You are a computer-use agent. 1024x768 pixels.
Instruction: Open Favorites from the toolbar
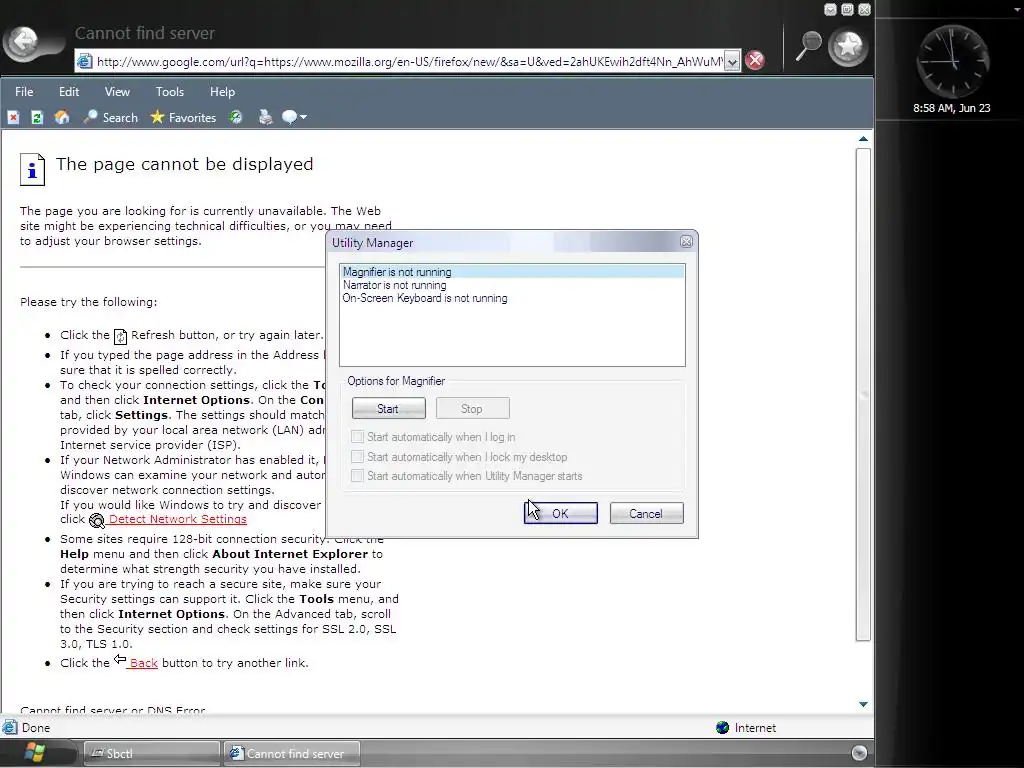[x=183, y=118]
